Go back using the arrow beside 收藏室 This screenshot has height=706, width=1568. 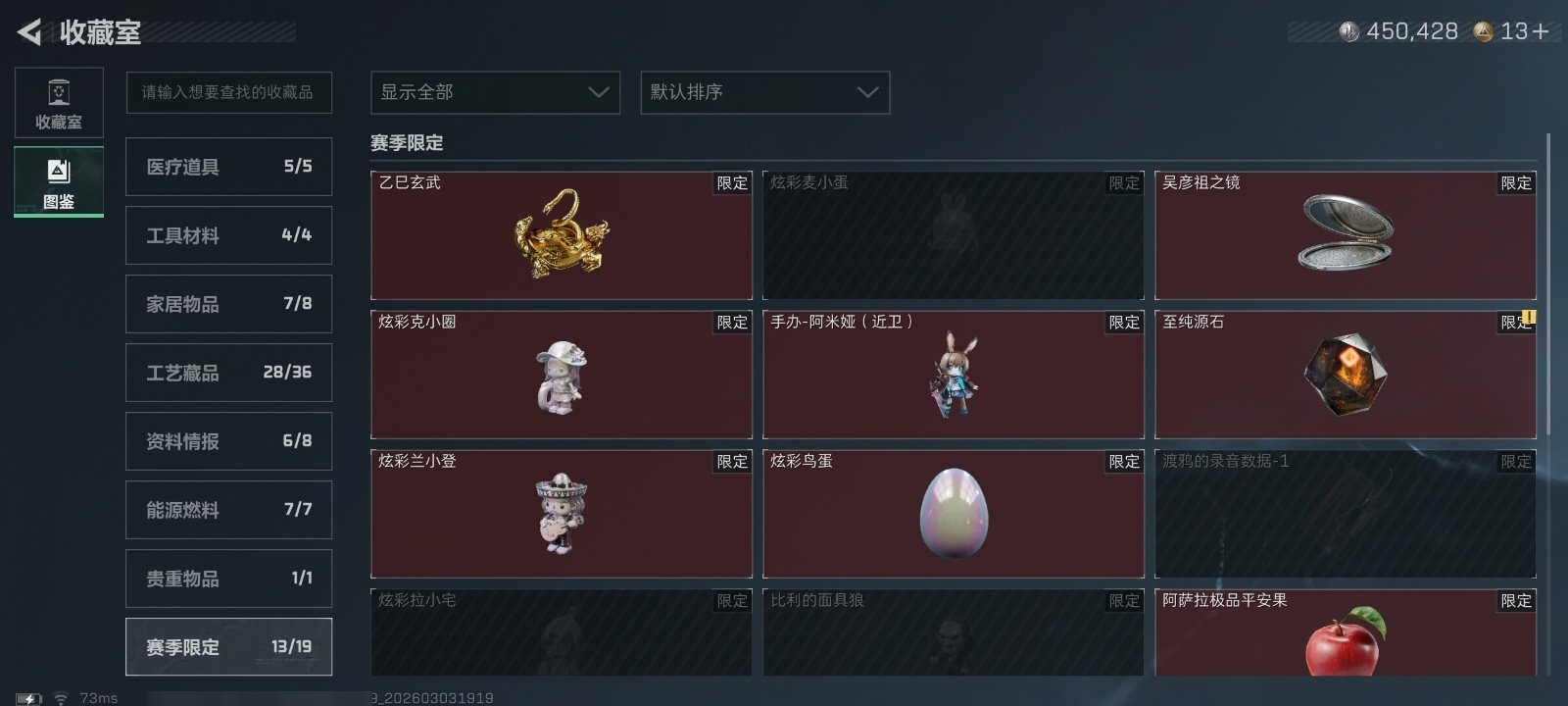[x=29, y=32]
